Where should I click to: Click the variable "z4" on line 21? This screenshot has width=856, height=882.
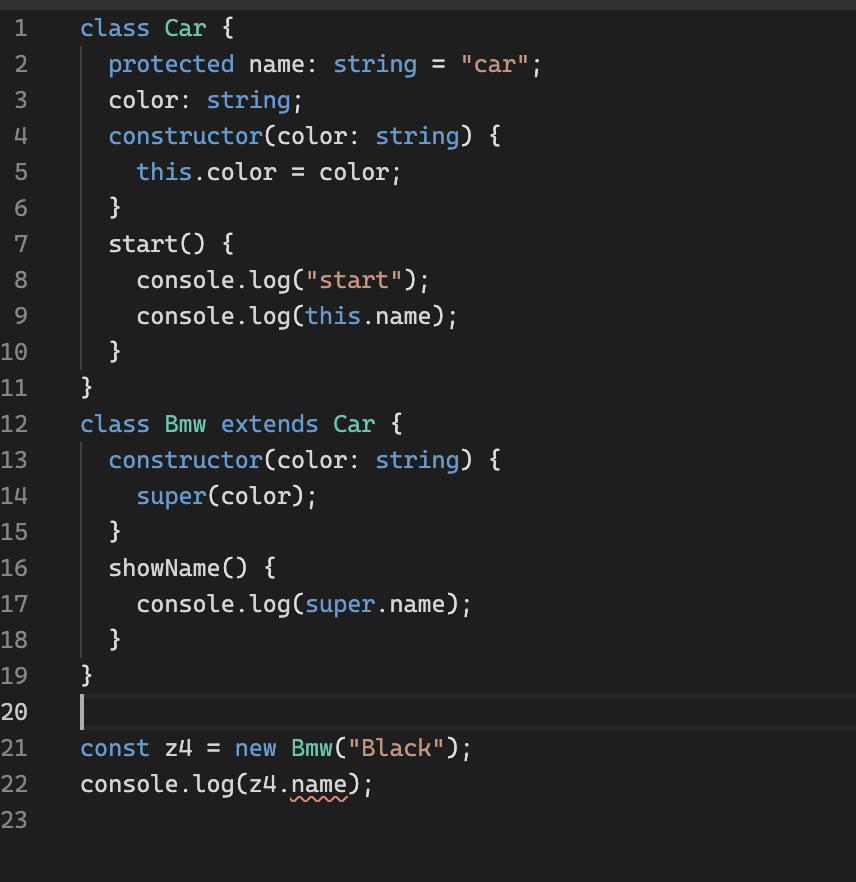point(178,748)
